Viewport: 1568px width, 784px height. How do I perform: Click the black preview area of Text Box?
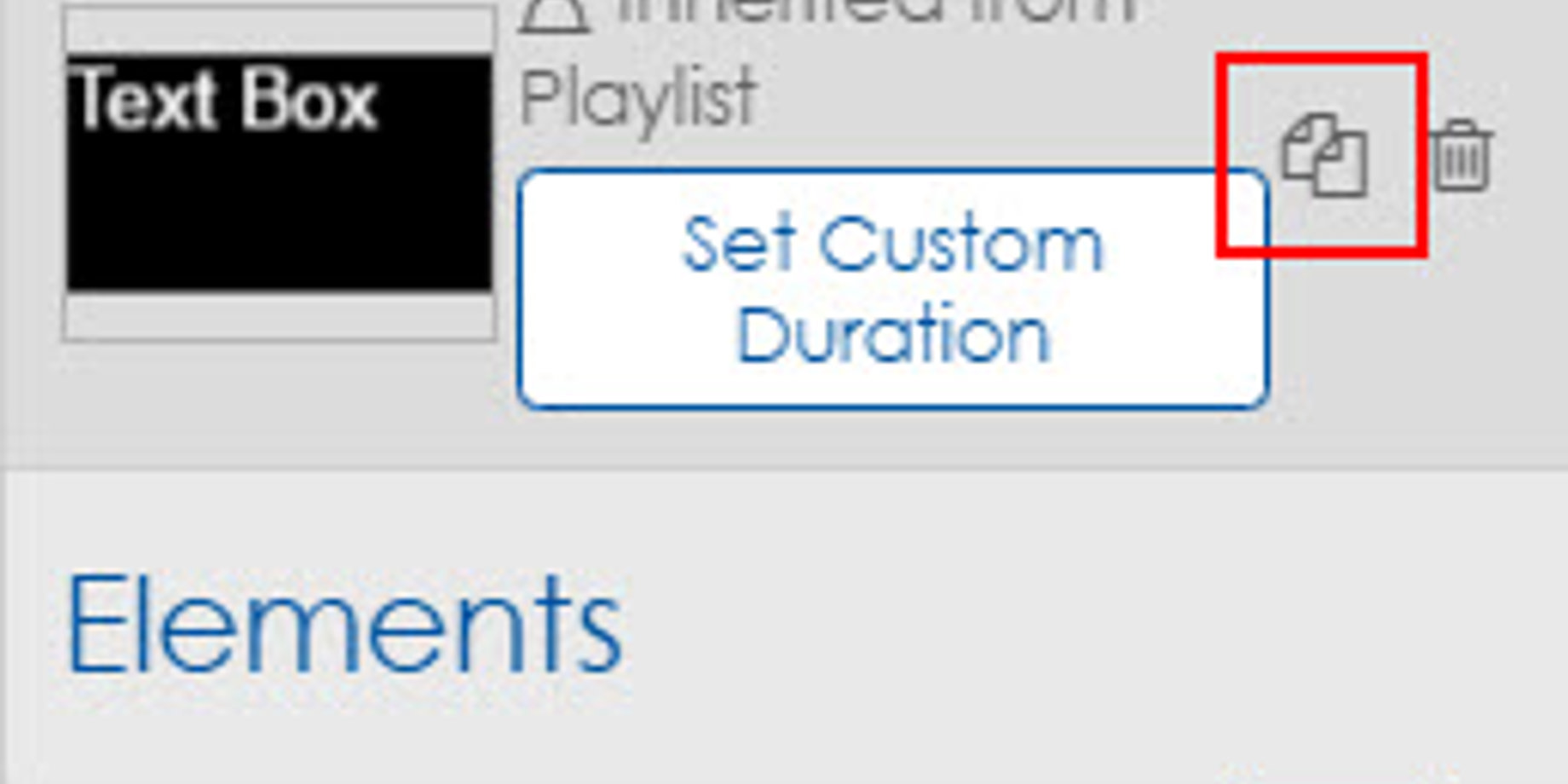coord(280,174)
